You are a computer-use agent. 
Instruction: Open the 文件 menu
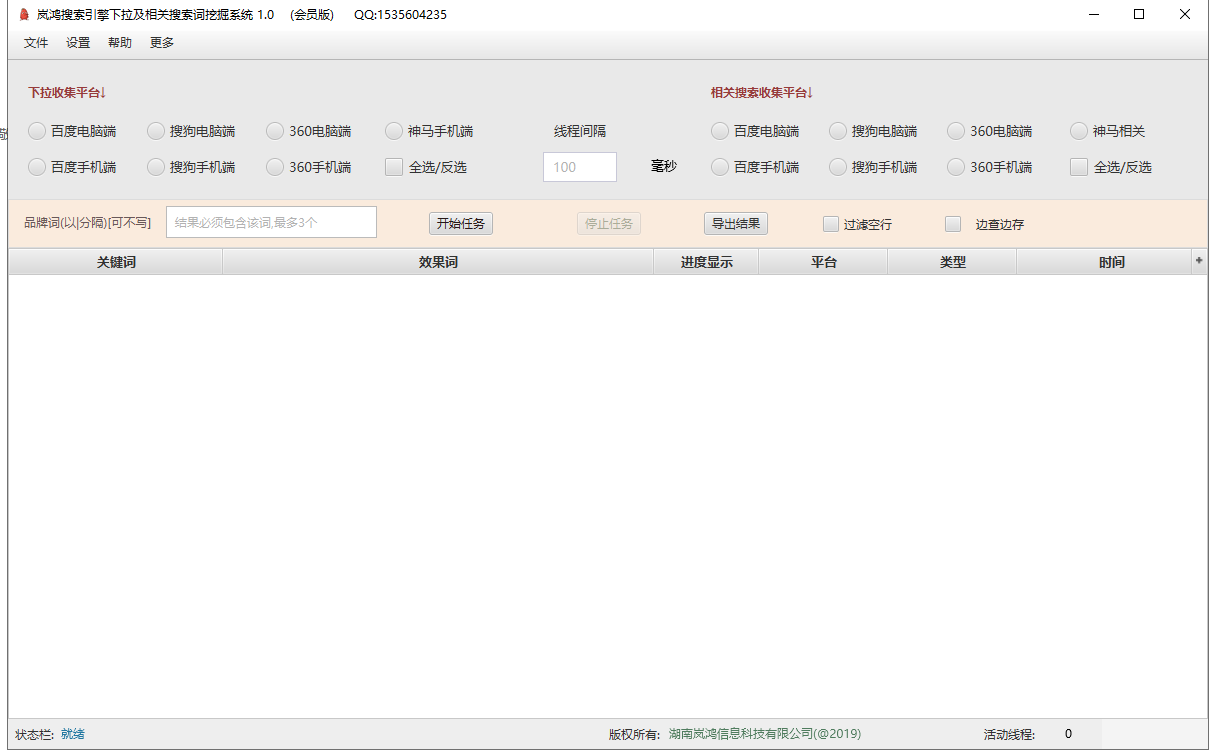[x=36, y=43]
